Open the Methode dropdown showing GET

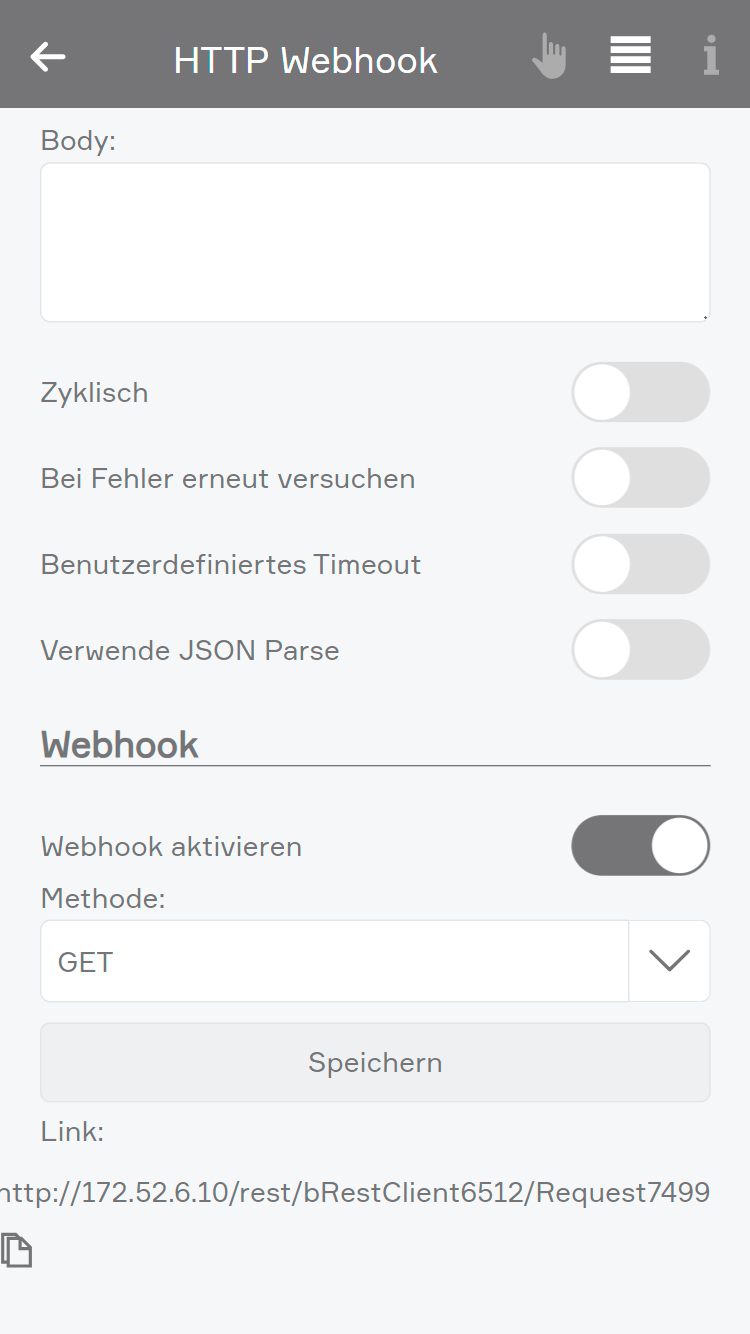tap(334, 961)
